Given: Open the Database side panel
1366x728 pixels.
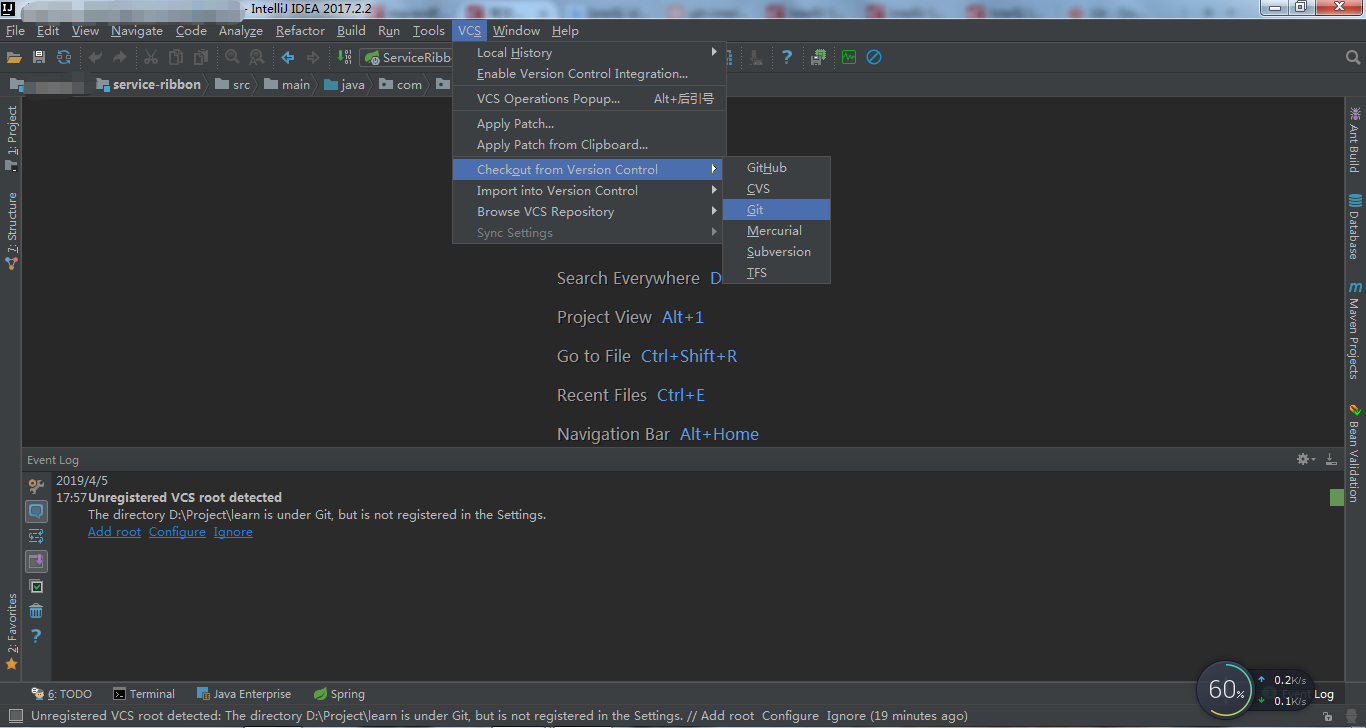Looking at the screenshot, I should (1355, 220).
